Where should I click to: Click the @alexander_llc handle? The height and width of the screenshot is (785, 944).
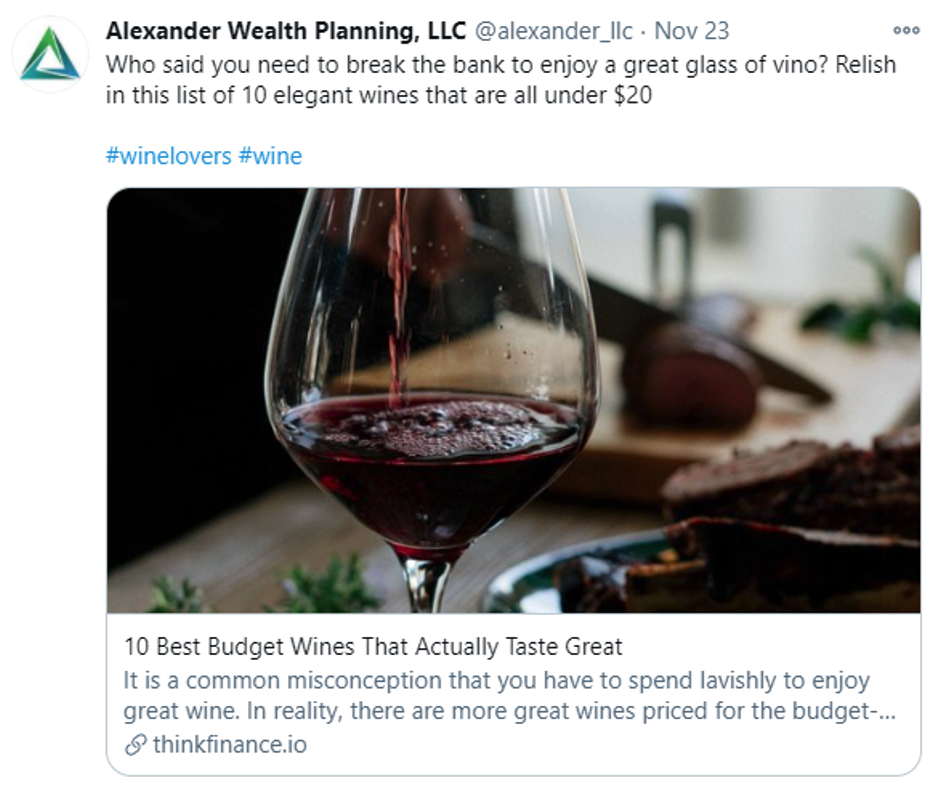[553, 31]
